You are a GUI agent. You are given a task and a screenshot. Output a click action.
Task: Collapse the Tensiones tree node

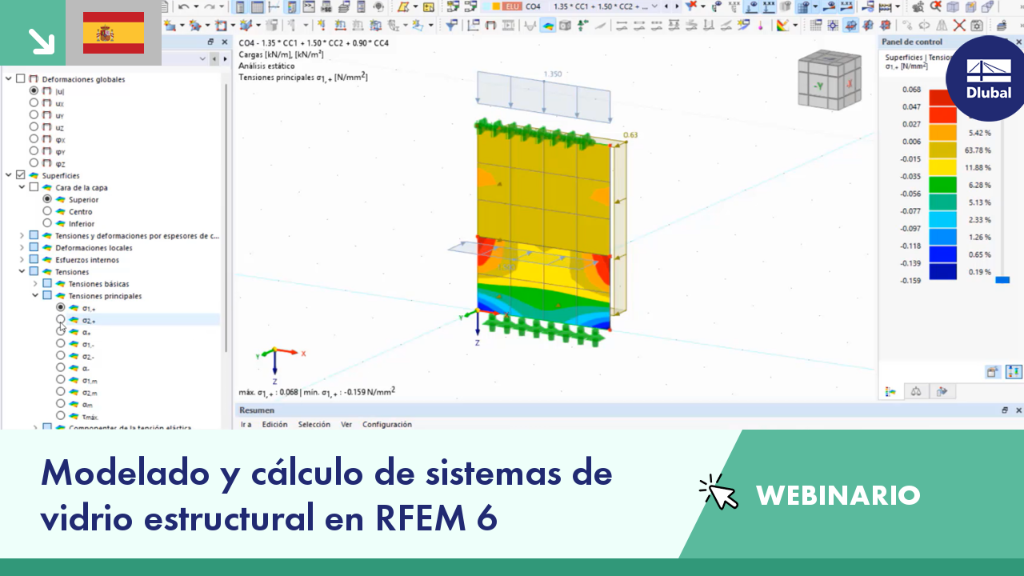click(22, 271)
